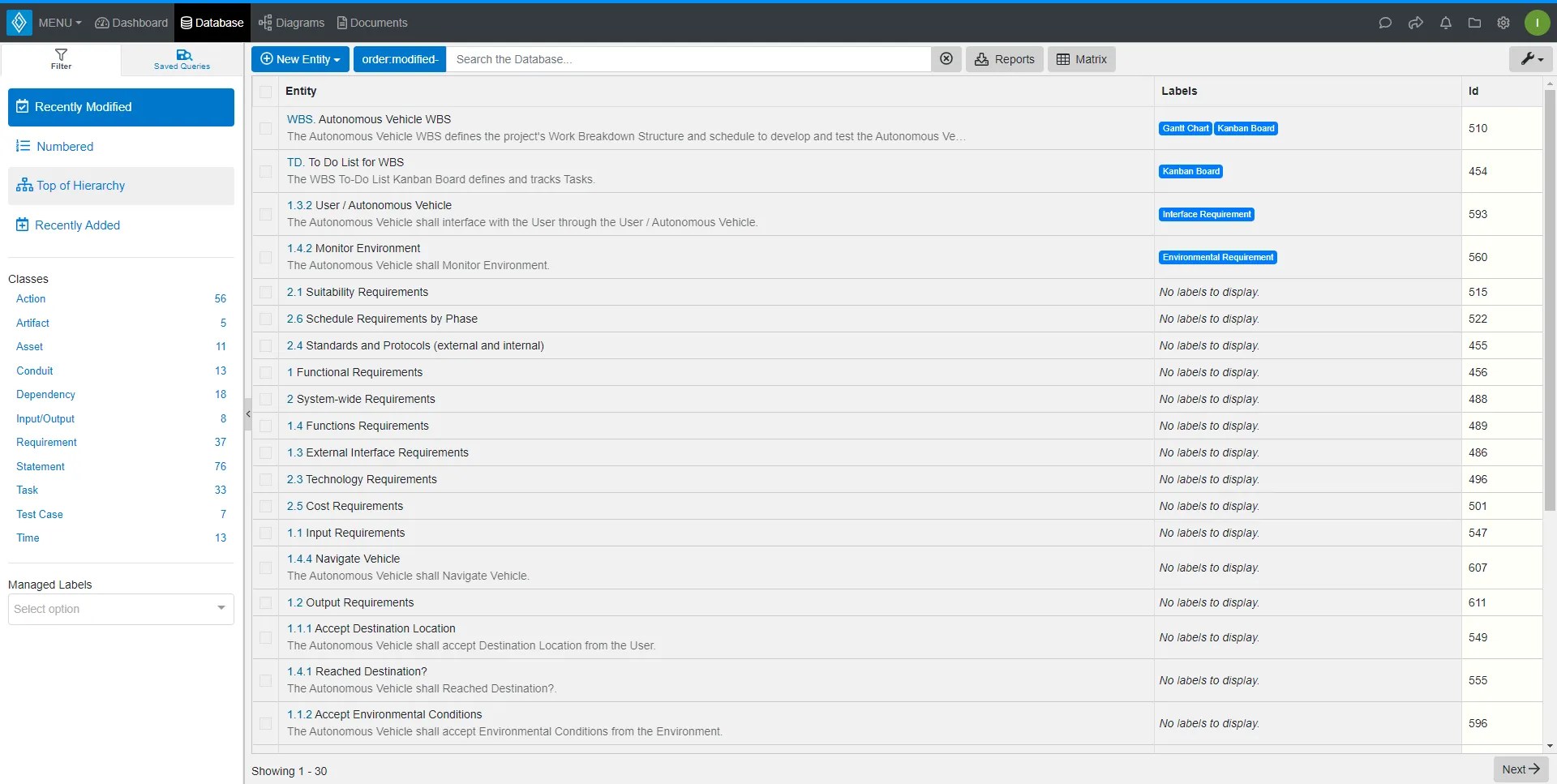Filter by Requirement class
This screenshot has width=1557, height=784.
(46, 443)
